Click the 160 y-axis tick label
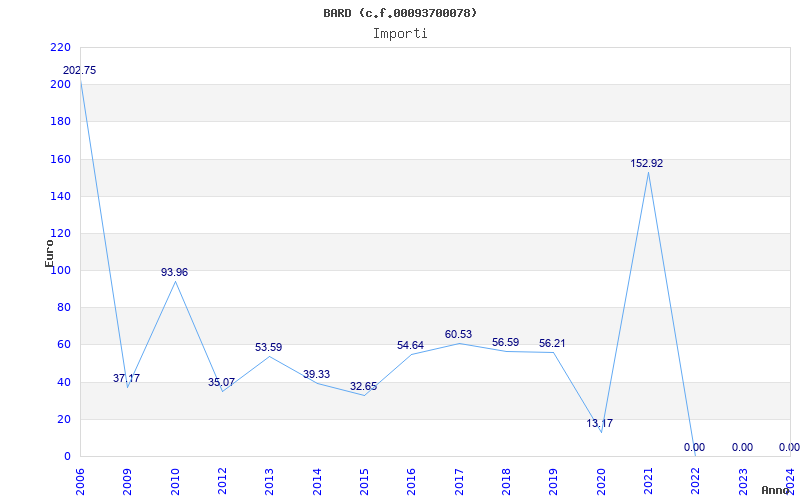Viewport: 800px width, 500px height. (60, 159)
